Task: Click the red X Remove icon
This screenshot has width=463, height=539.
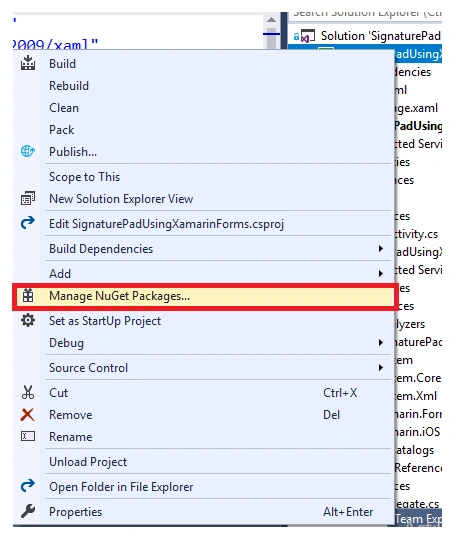Action: [x=27, y=415]
